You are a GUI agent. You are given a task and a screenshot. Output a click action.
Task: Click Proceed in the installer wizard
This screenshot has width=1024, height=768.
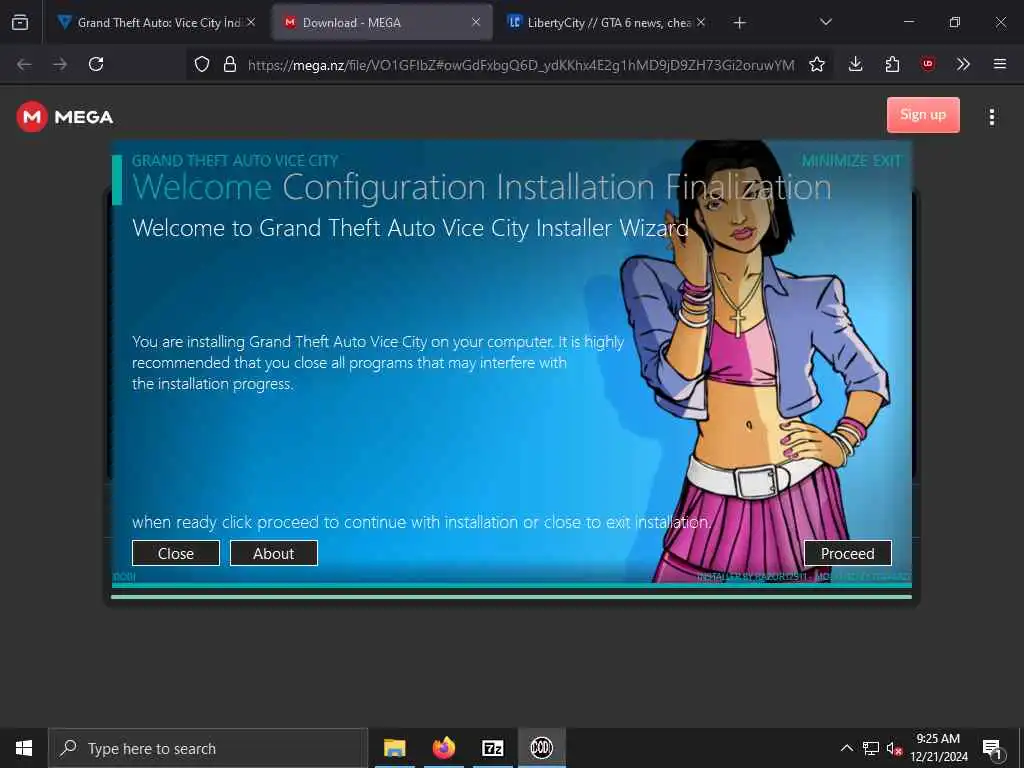(847, 553)
